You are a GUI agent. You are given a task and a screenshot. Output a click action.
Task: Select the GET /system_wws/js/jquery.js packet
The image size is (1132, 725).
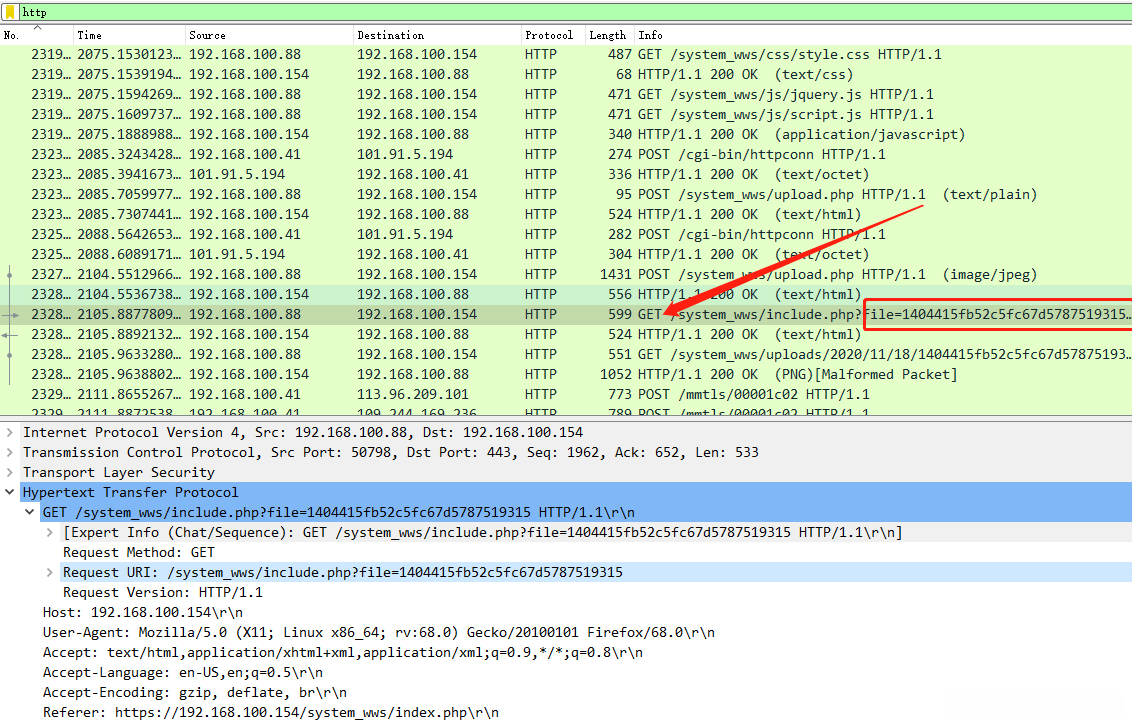click(566, 95)
